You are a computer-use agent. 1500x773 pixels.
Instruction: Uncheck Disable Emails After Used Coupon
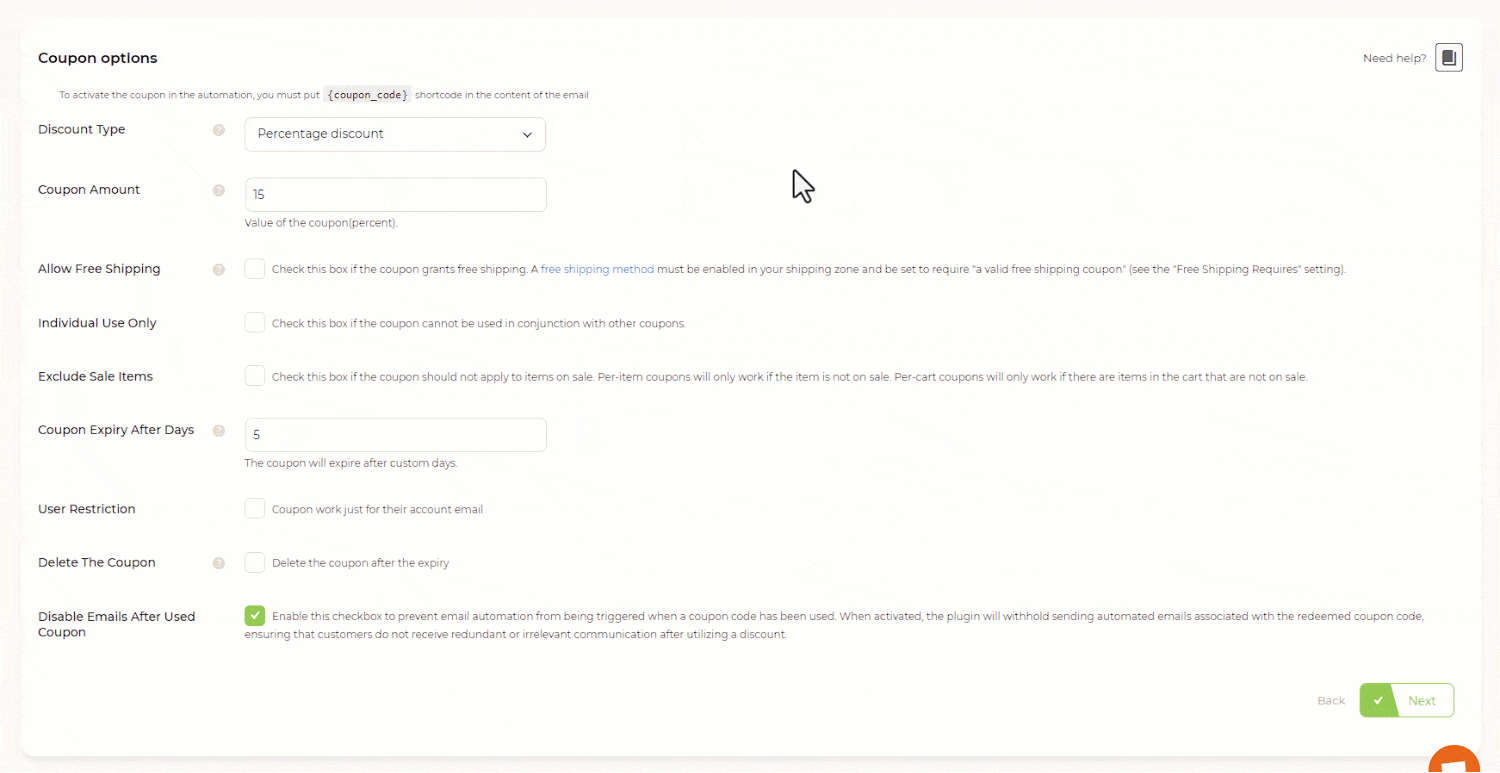pos(255,616)
